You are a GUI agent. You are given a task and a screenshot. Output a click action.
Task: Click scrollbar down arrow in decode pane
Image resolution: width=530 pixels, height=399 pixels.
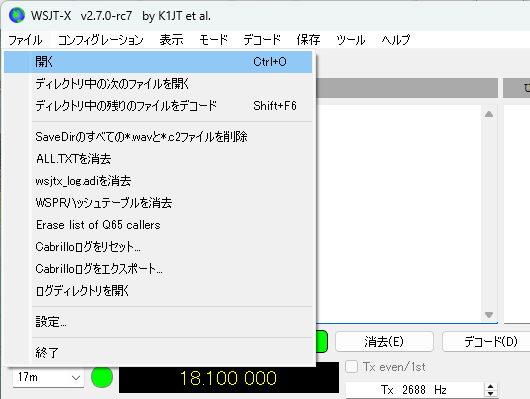click(x=489, y=315)
